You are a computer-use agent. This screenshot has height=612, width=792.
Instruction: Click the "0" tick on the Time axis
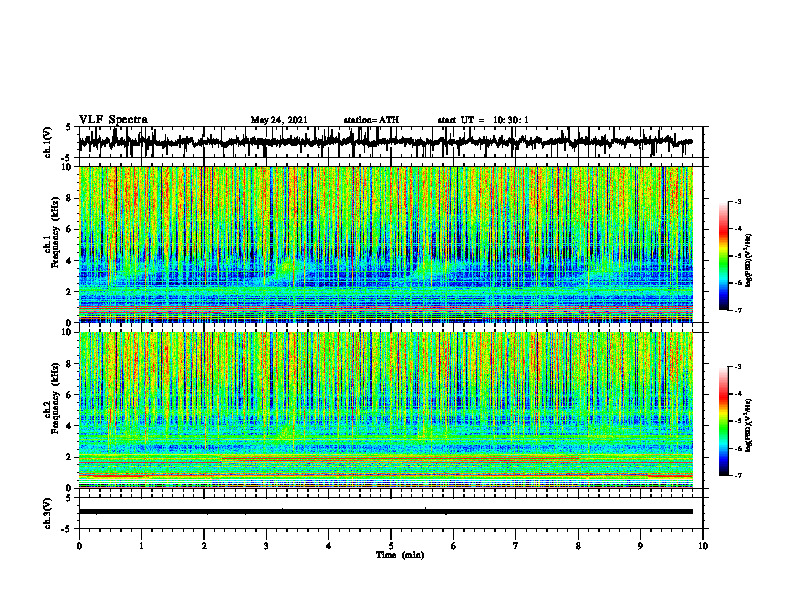tap(79, 546)
